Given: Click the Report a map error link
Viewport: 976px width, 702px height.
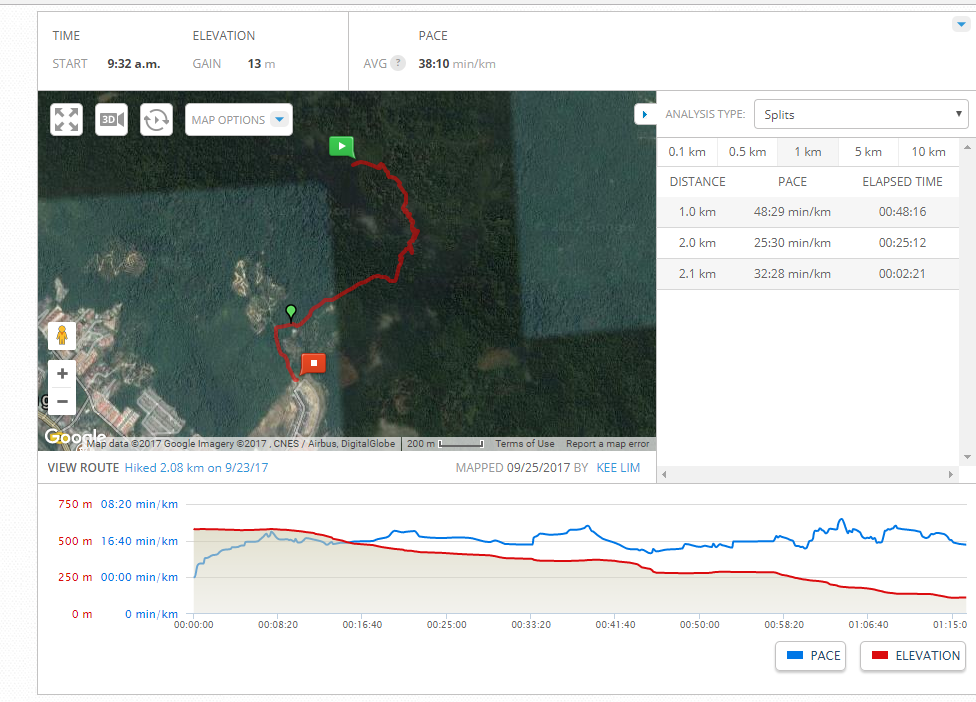Looking at the screenshot, I should [608, 443].
